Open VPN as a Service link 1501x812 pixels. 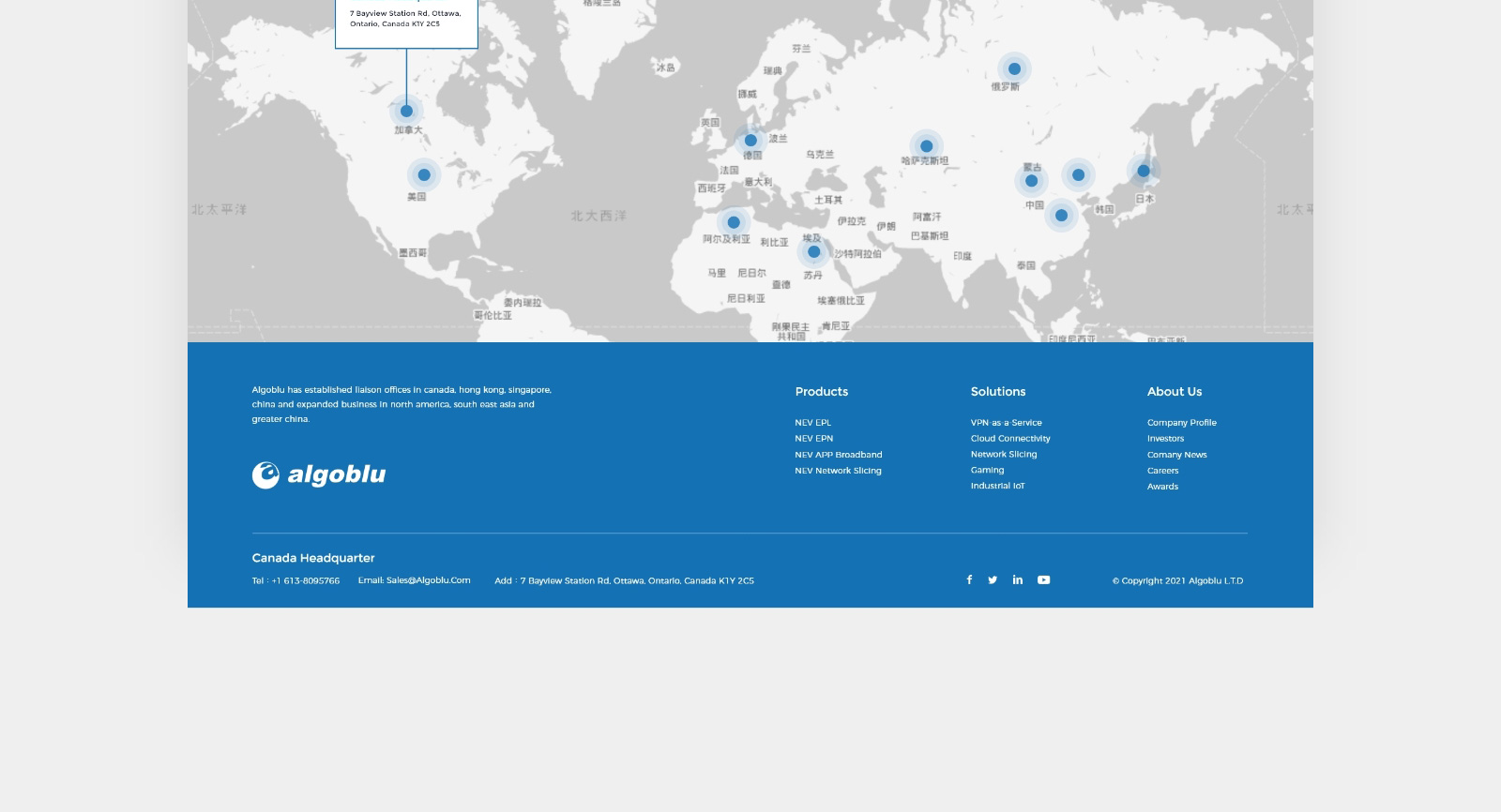tap(1006, 423)
